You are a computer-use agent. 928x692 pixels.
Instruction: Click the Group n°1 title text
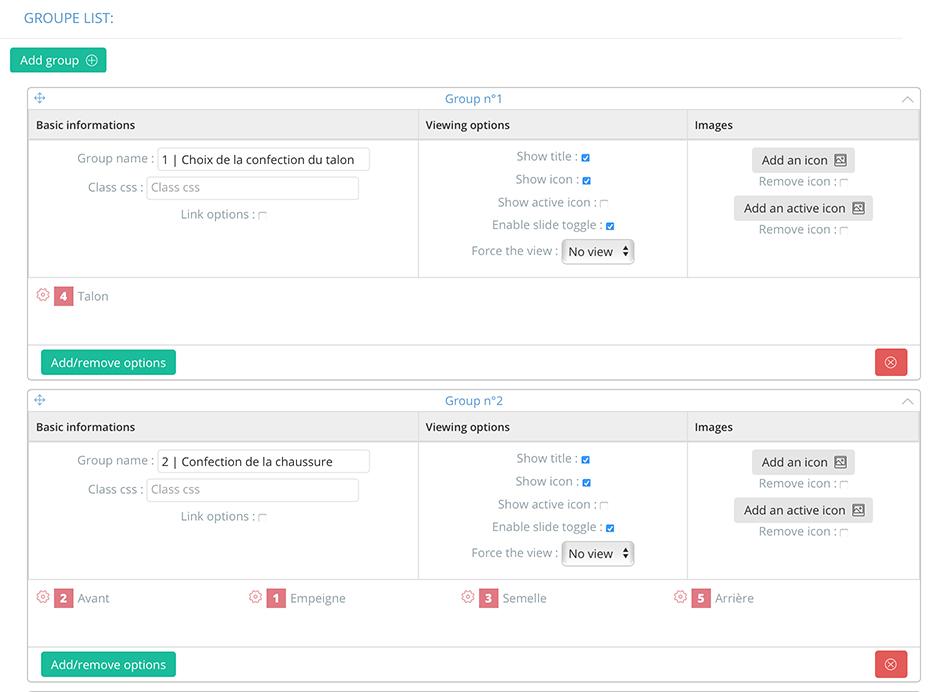point(473,99)
